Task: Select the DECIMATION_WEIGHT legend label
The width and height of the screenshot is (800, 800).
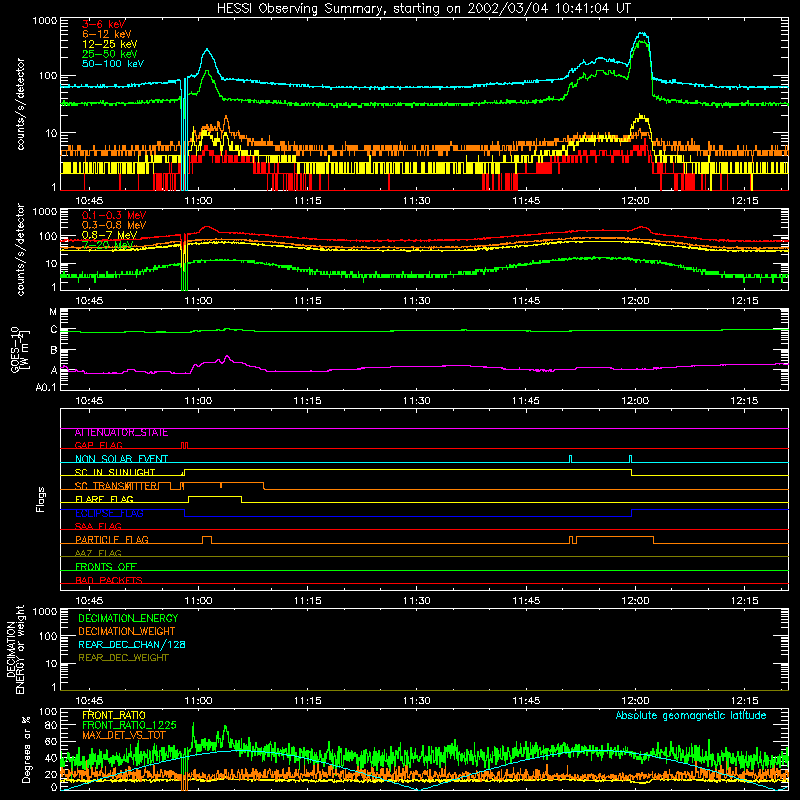Action: pyautogui.click(x=127, y=631)
